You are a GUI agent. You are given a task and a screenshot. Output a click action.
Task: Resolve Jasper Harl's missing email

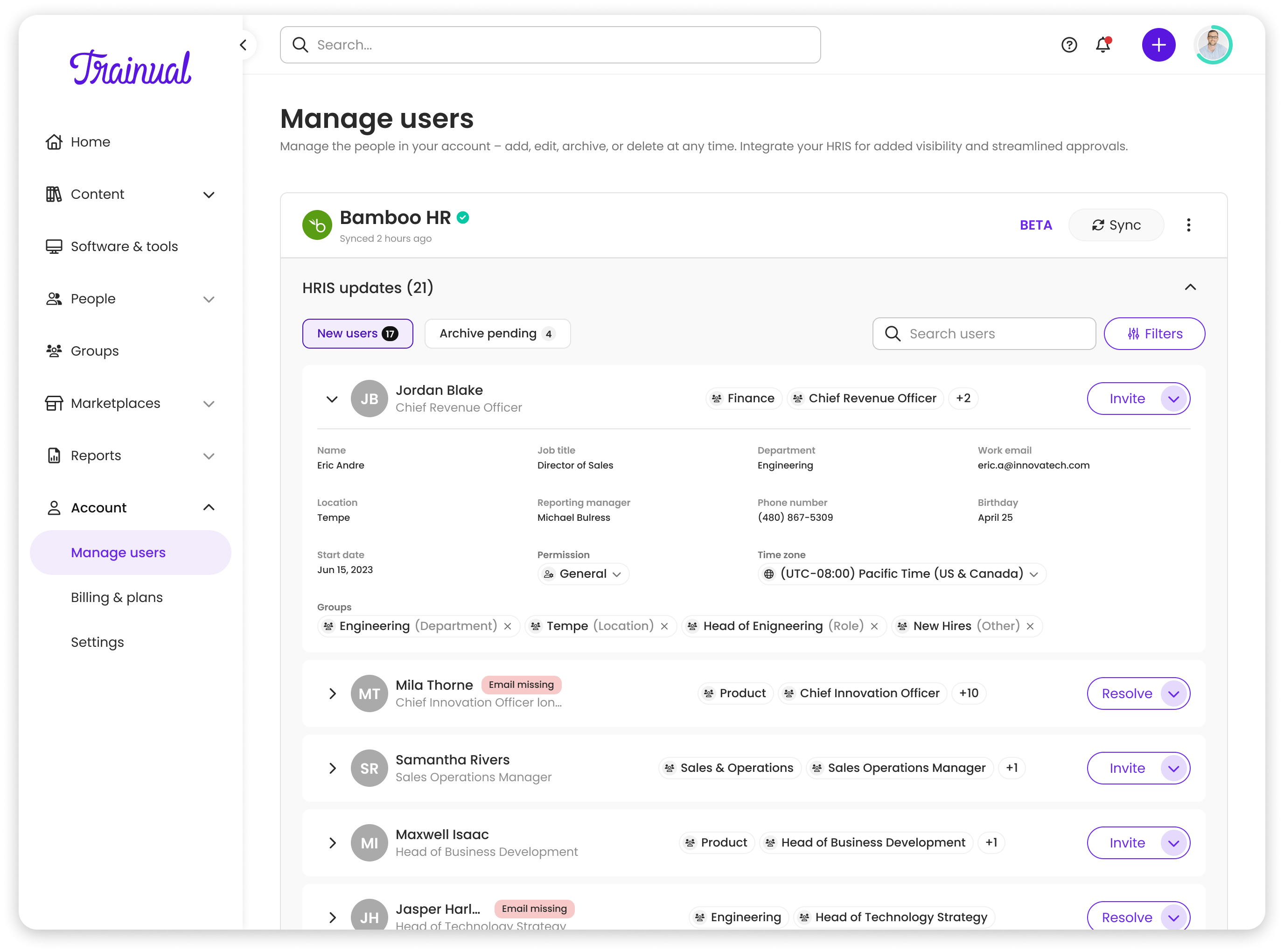coord(1127,917)
